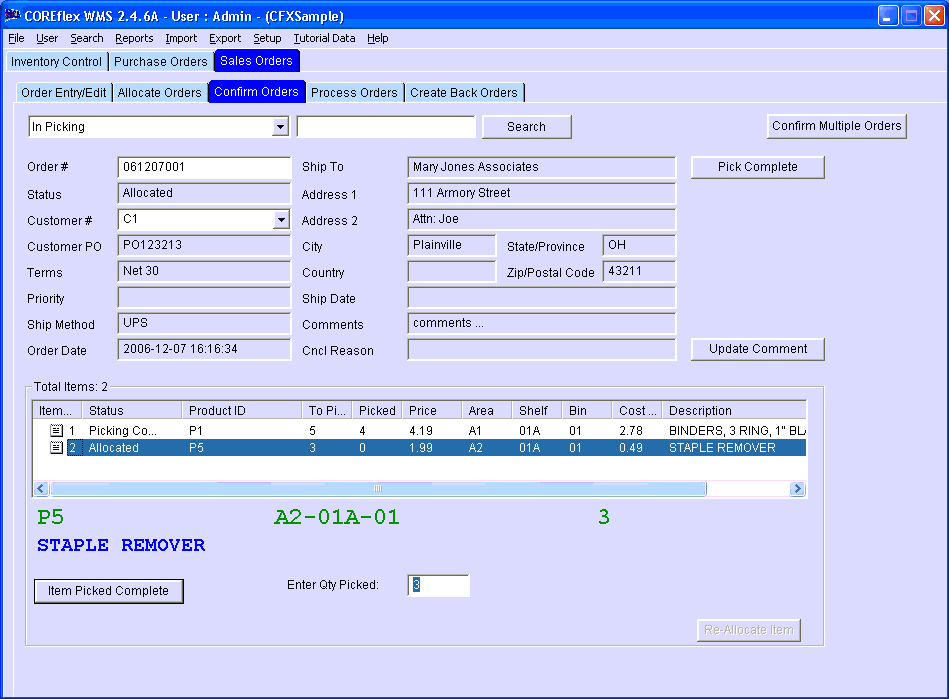Go to Create Back Orders tab
This screenshot has height=699, width=949.
[464, 93]
